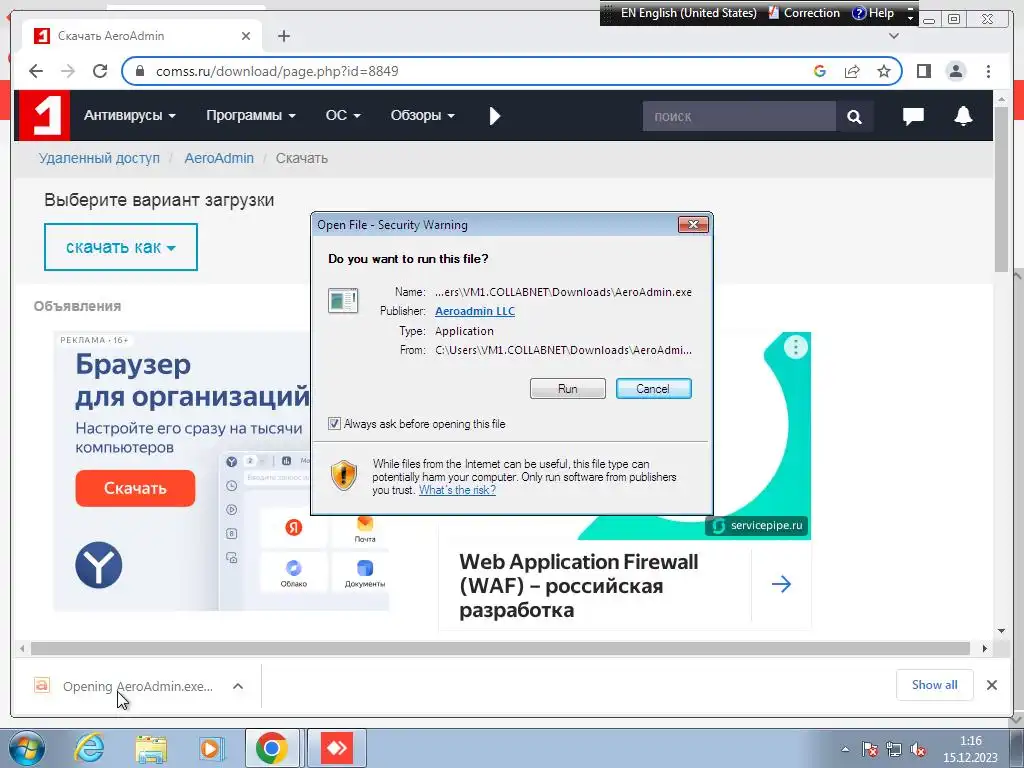Open the What's the risk? link
Screen dimensions: 1024x768
[457, 490]
